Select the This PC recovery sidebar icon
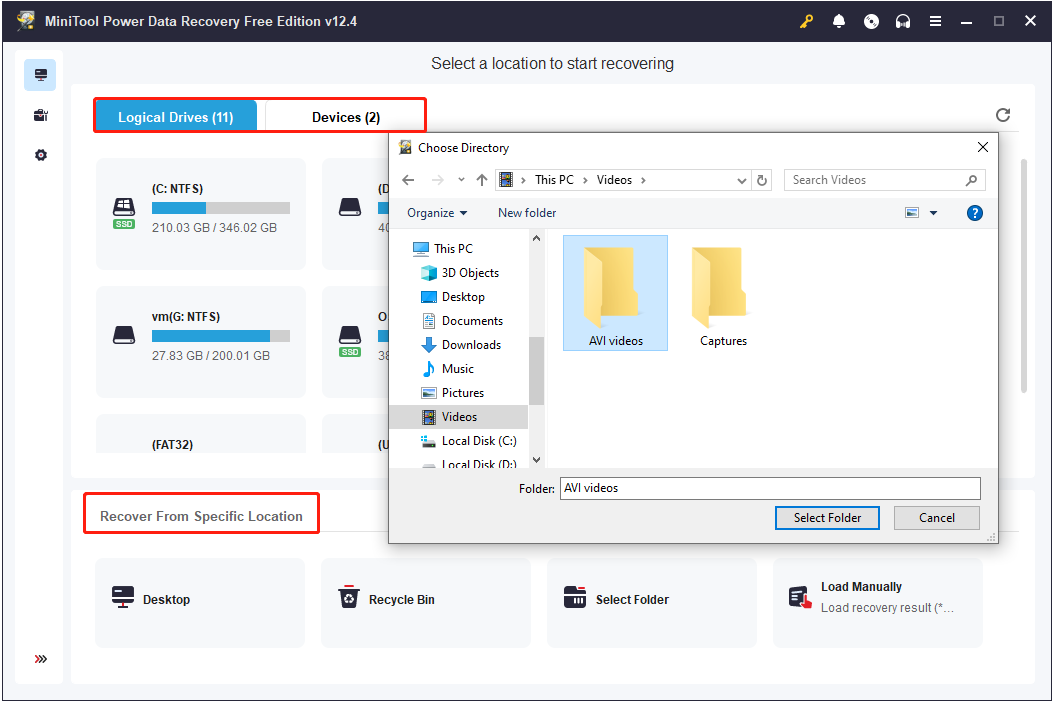The height and width of the screenshot is (704, 1054). coord(40,75)
